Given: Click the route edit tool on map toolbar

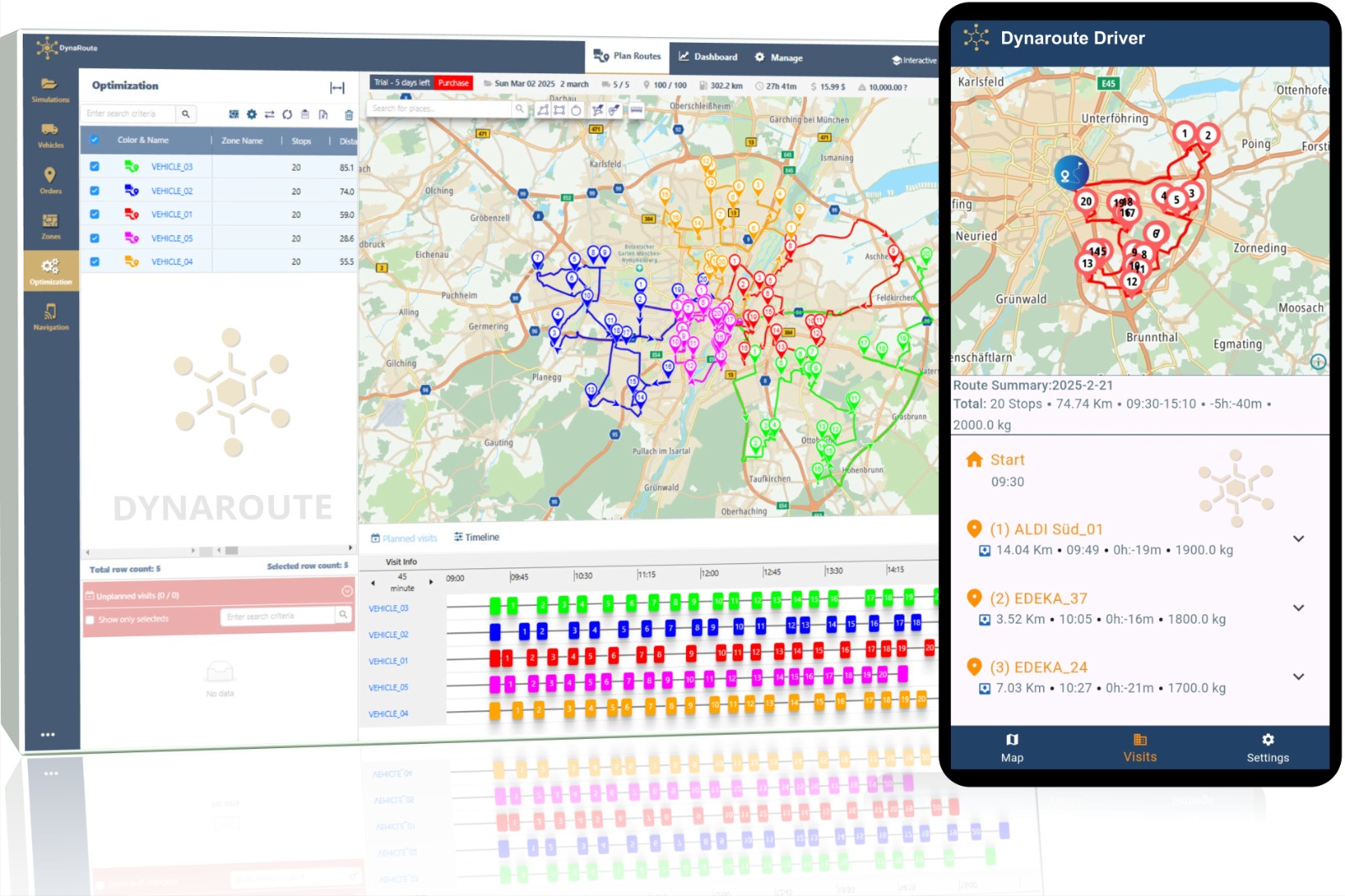Looking at the screenshot, I should click(x=598, y=110).
